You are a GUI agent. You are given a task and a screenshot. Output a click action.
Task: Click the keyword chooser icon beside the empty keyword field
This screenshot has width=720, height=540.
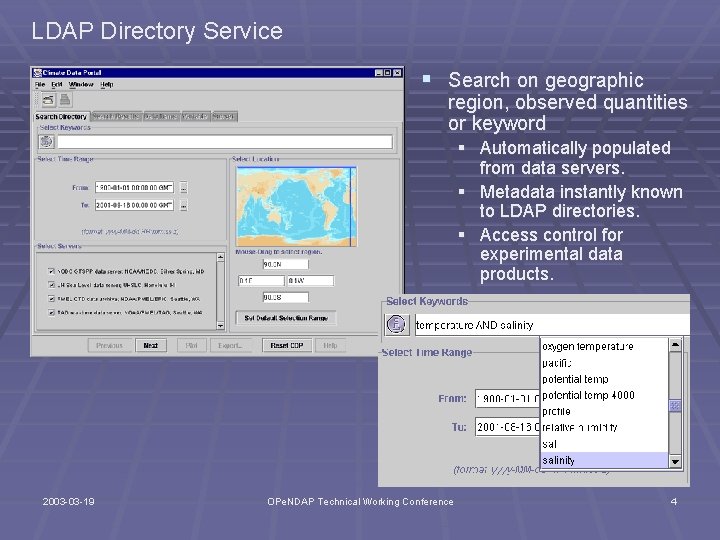coord(46,141)
